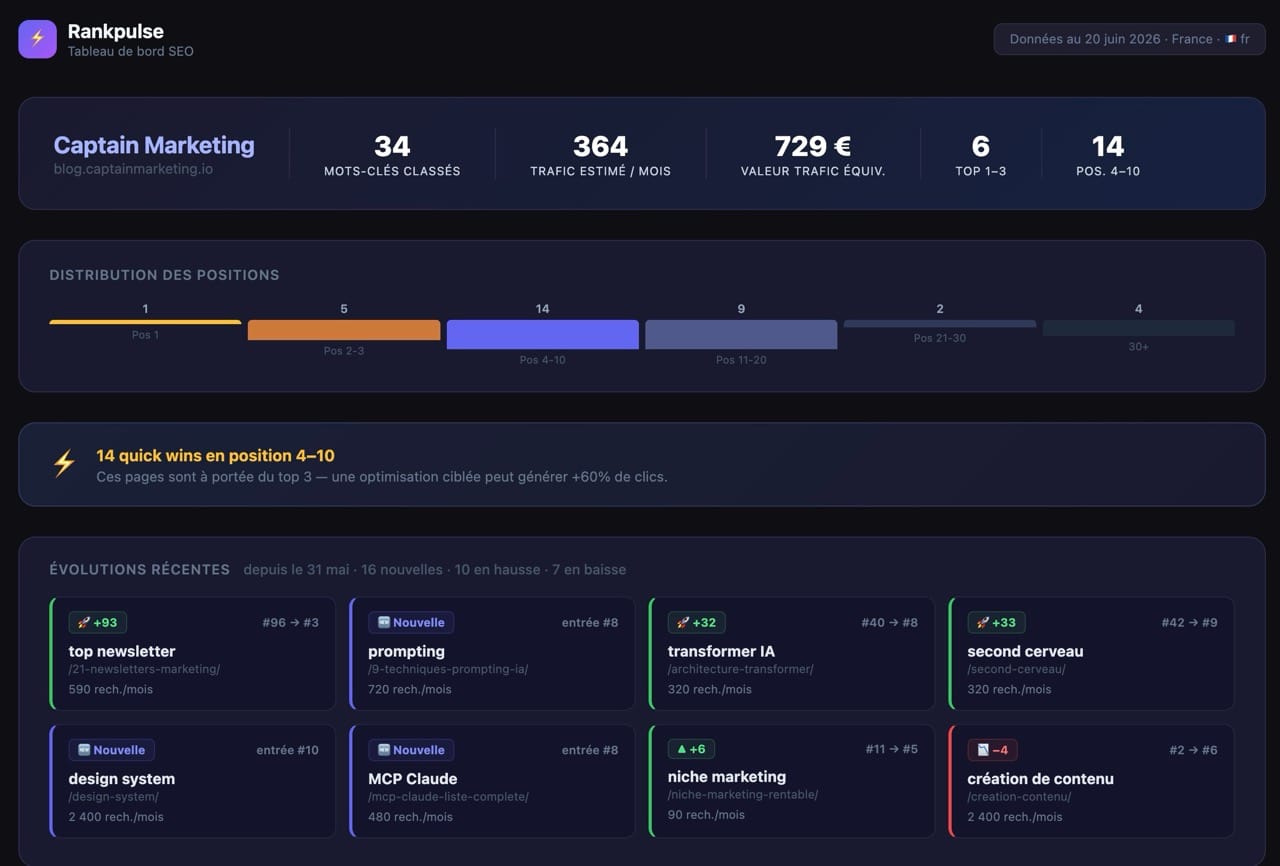Click the niche marketing keyword title

pos(727,777)
